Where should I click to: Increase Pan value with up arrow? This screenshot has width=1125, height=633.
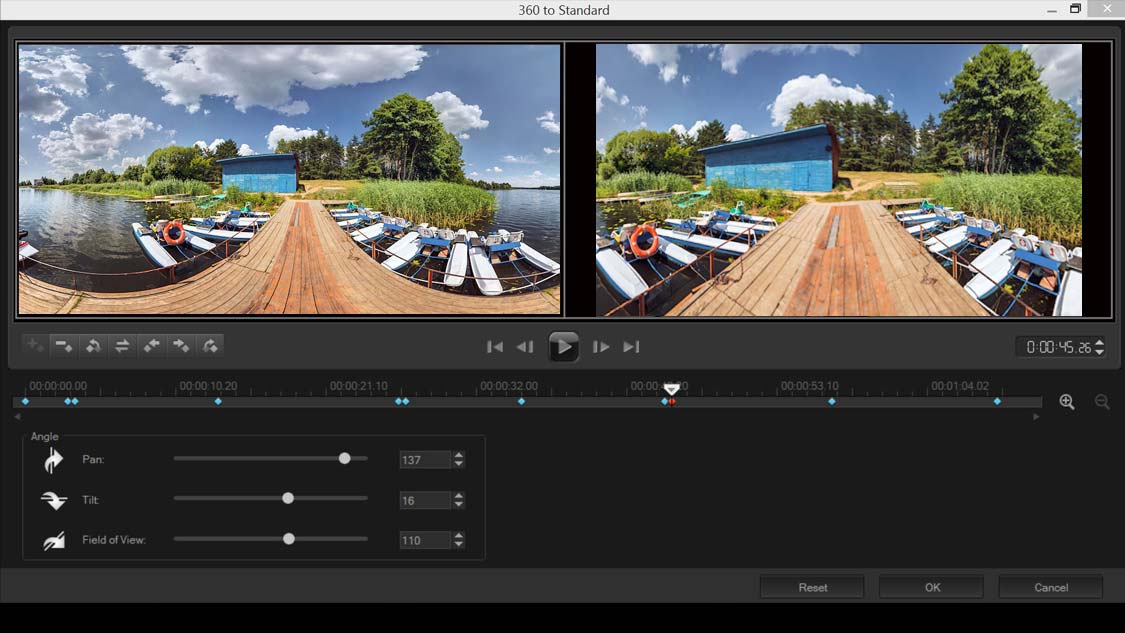(x=459, y=455)
